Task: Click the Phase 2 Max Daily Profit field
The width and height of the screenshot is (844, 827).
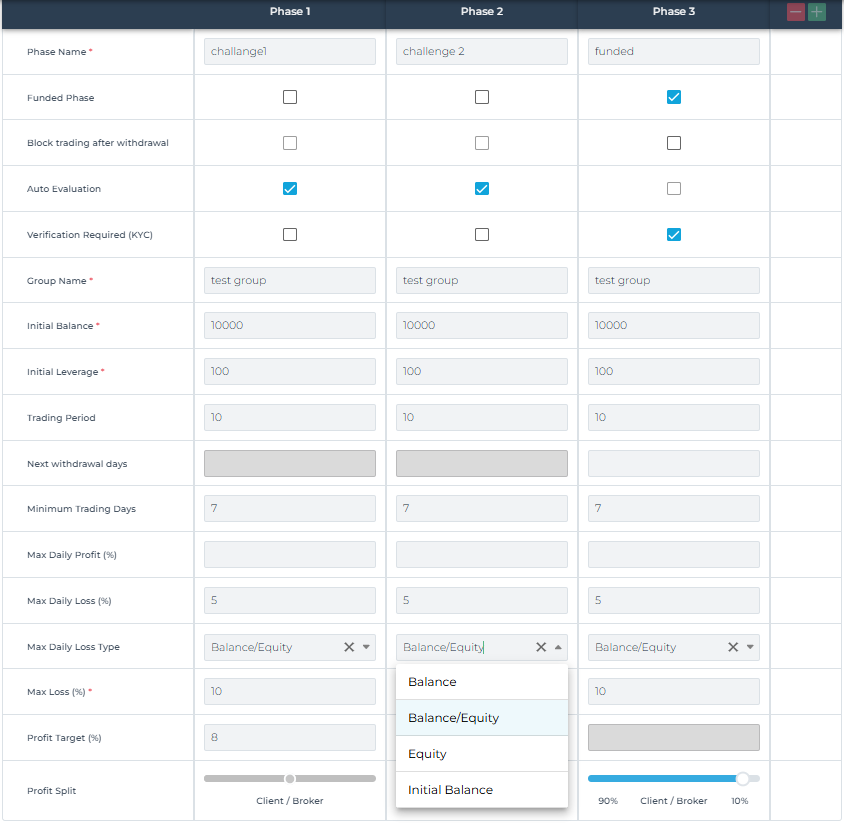Action: click(482, 555)
